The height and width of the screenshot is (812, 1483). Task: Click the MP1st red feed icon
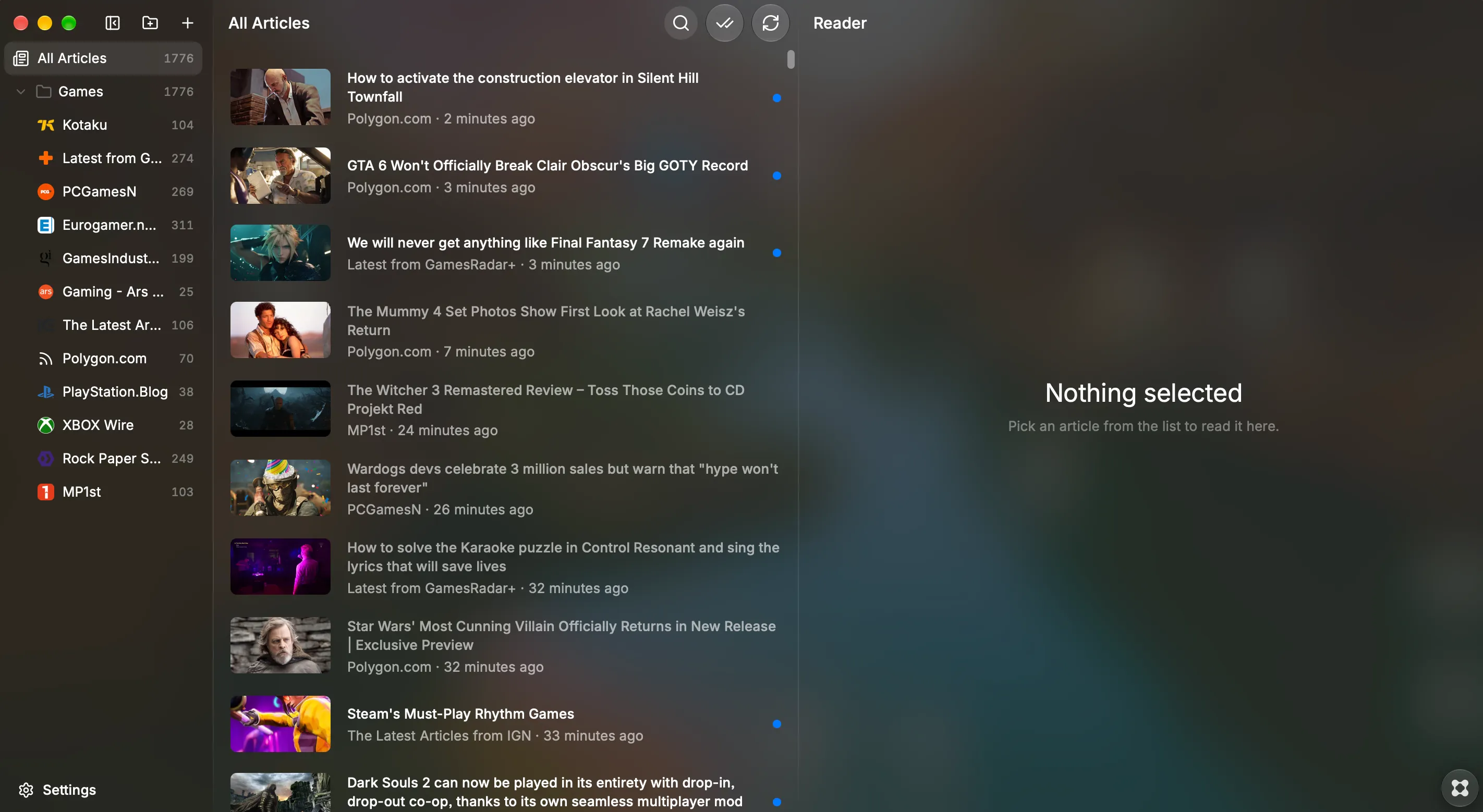(x=45, y=492)
